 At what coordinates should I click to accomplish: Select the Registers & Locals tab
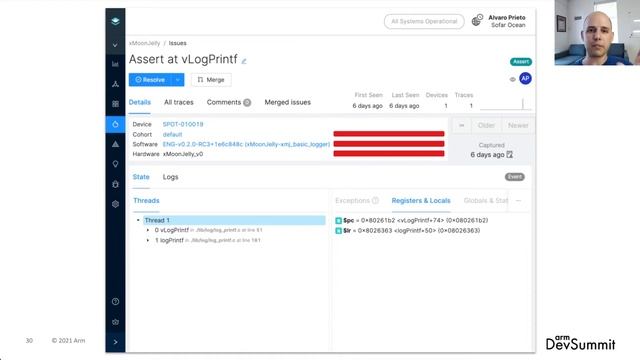(421, 200)
